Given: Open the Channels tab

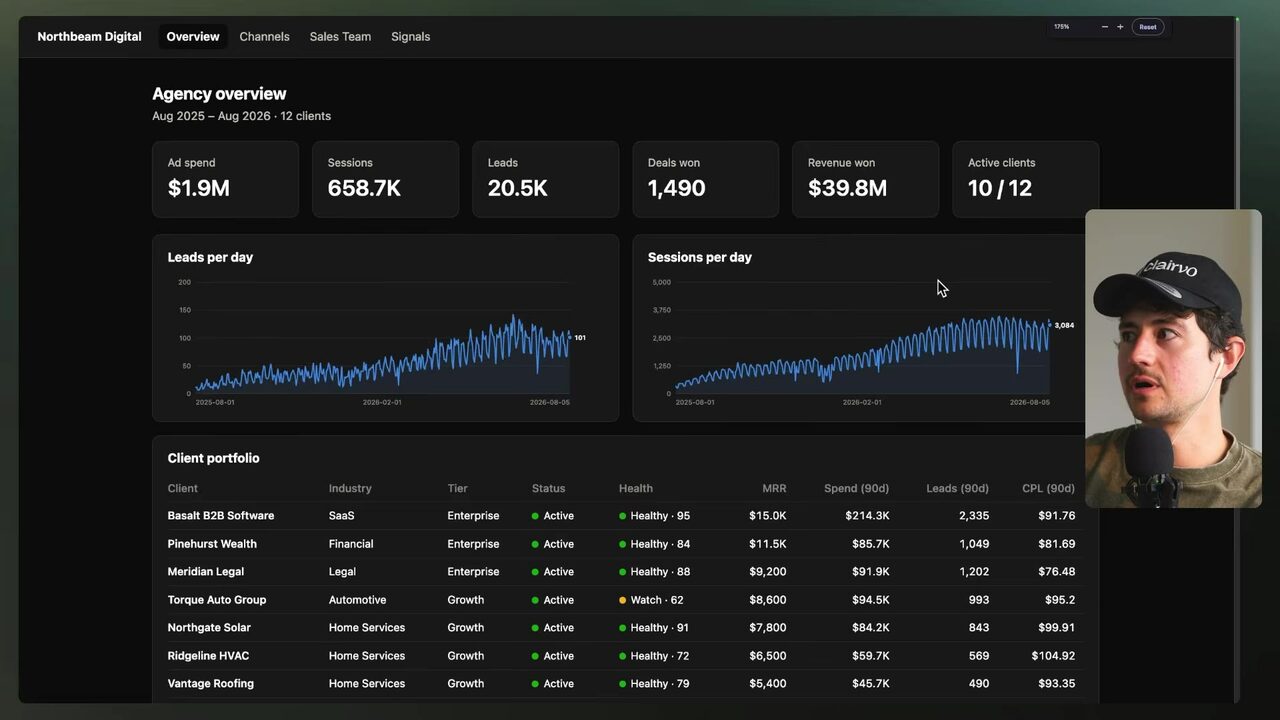Looking at the screenshot, I should [x=265, y=37].
